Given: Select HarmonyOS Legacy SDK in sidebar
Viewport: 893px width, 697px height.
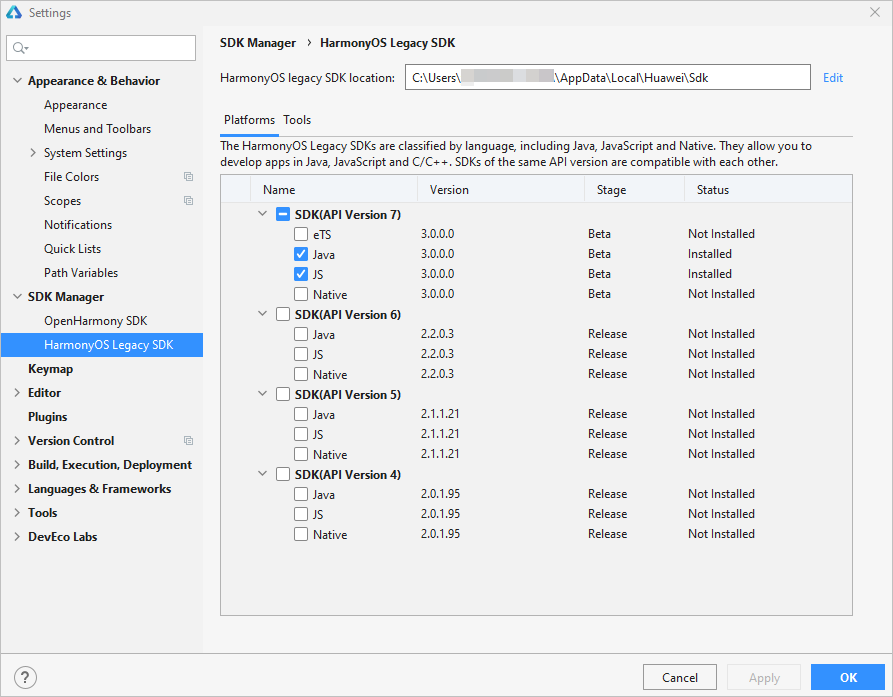Looking at the screenshot, I should click(102, 345).
